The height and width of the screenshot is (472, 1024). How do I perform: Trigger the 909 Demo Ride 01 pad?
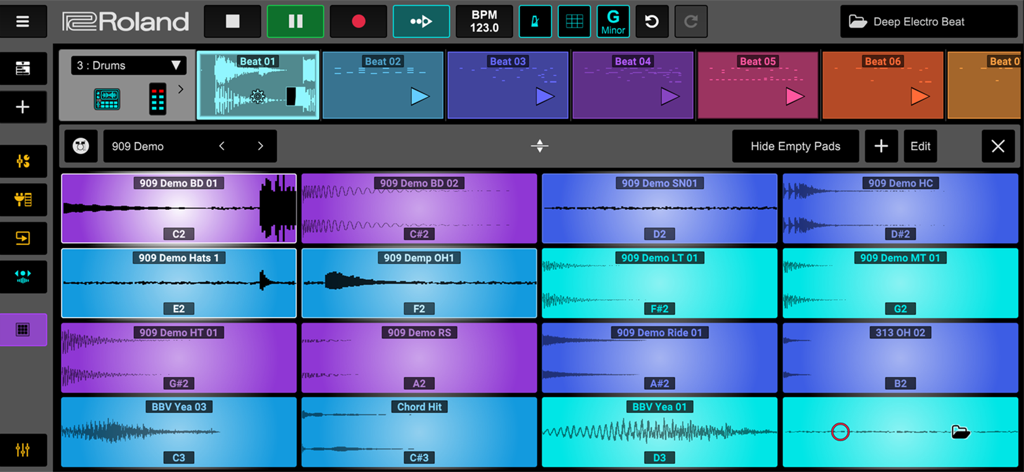pos(660,357)
